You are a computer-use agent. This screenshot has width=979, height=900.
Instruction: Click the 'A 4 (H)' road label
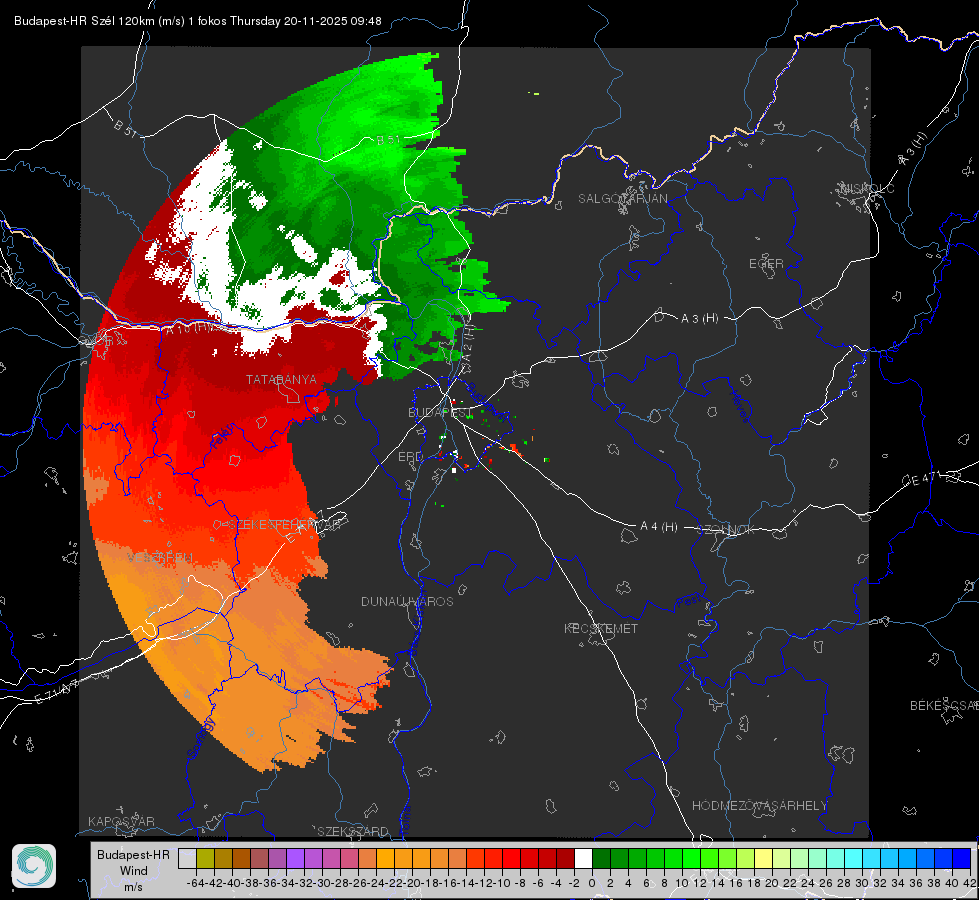[659, 527]
